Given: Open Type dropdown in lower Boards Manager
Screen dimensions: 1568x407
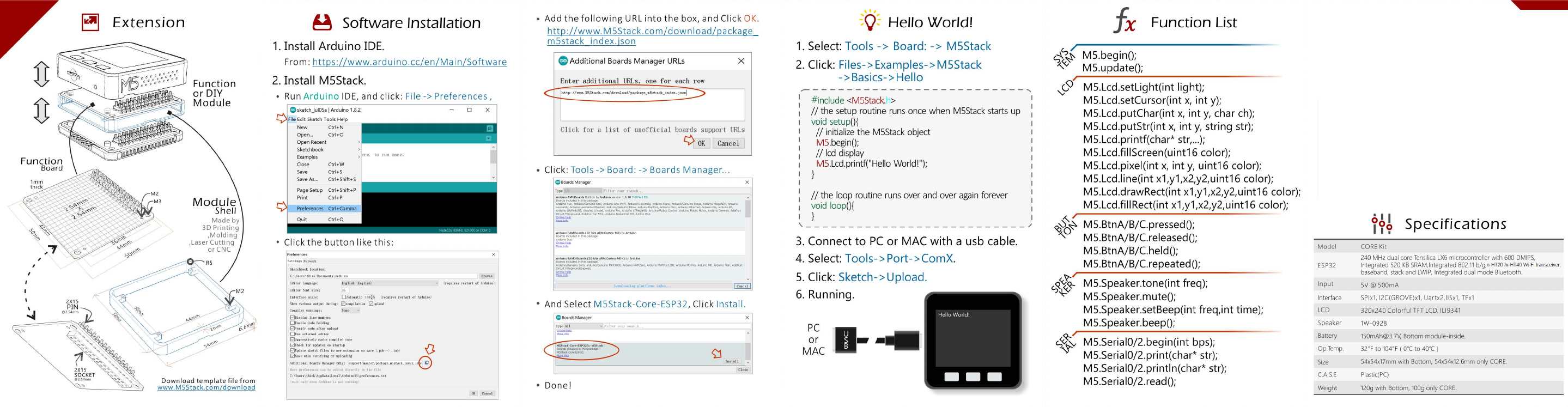Looking at the screenshot, I should pos(583,327).
